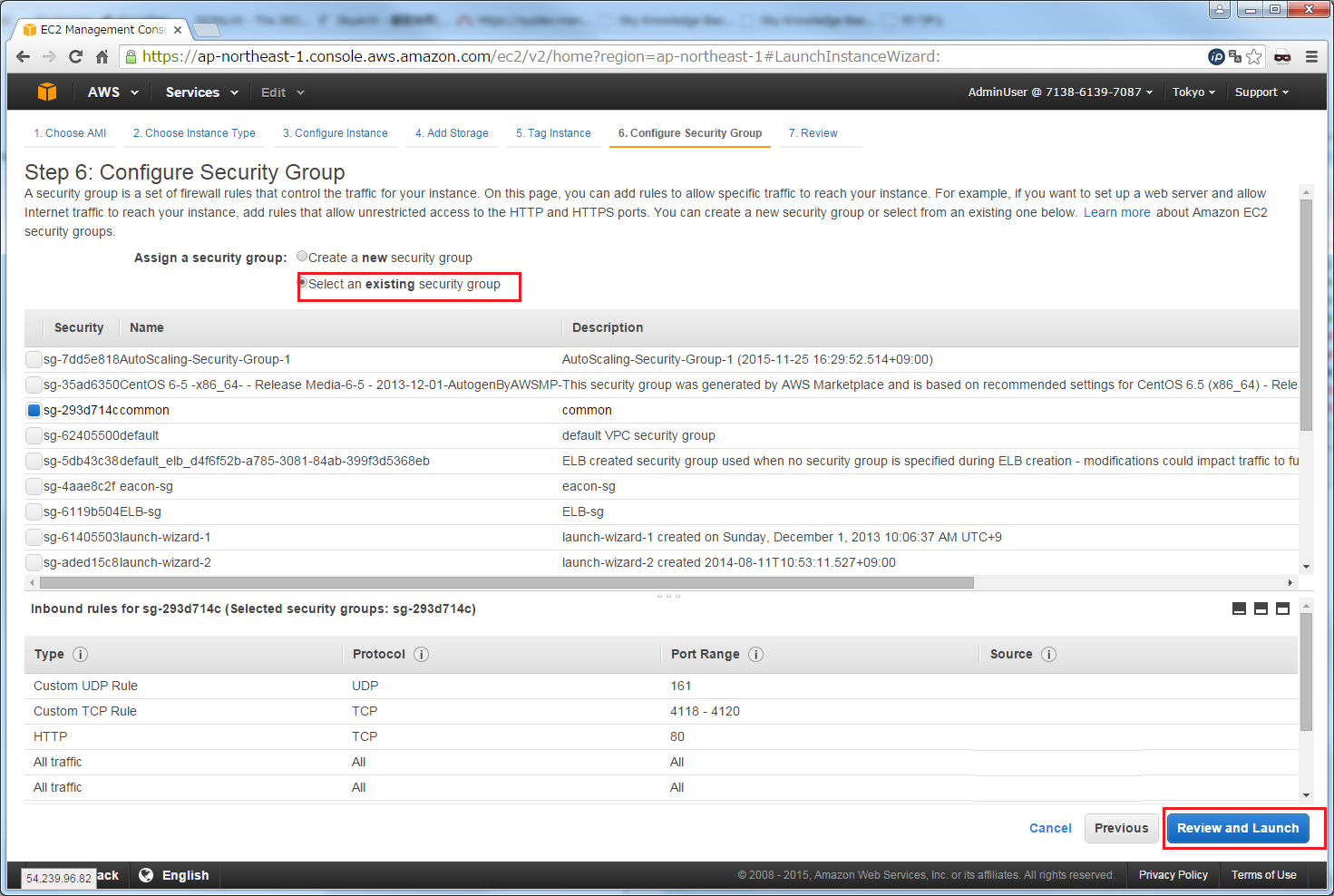Go to step 4 Add Storage
Screen dimensions: 1334x896
tap(452, 133)
